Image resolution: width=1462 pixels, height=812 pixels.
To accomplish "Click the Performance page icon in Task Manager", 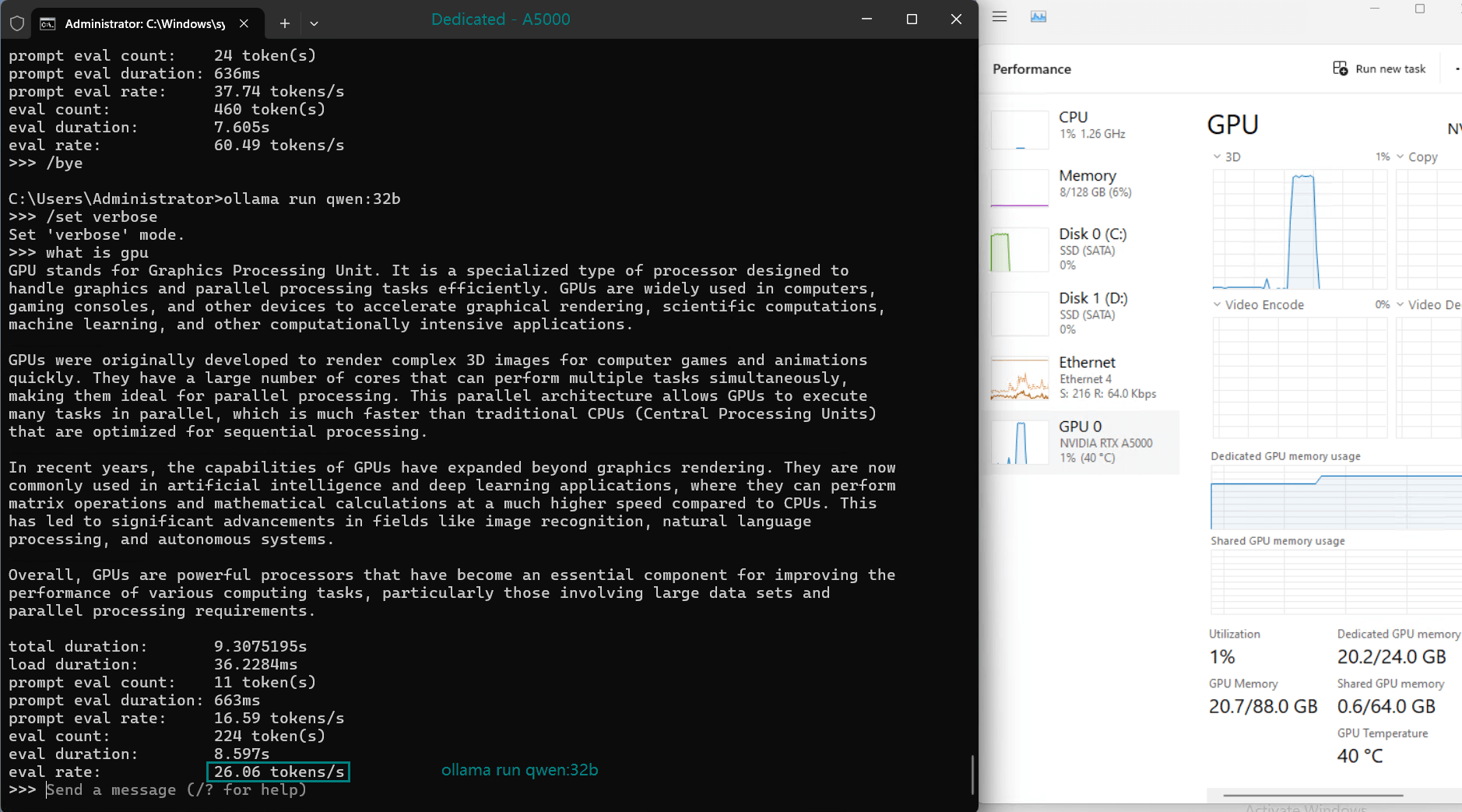I will [x=1039, y=16].
